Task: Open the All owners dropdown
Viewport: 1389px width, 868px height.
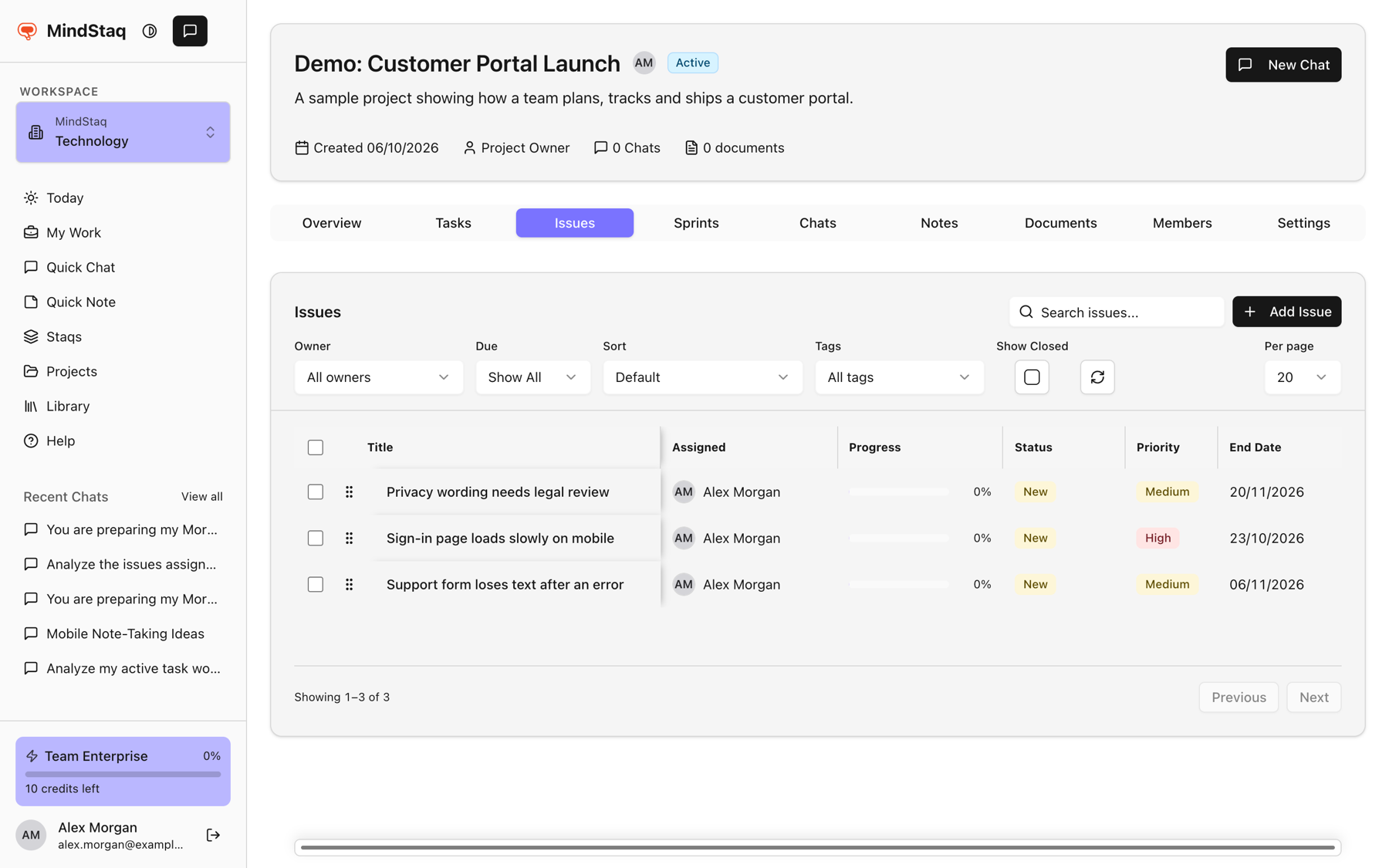Action: click(378, 377)
